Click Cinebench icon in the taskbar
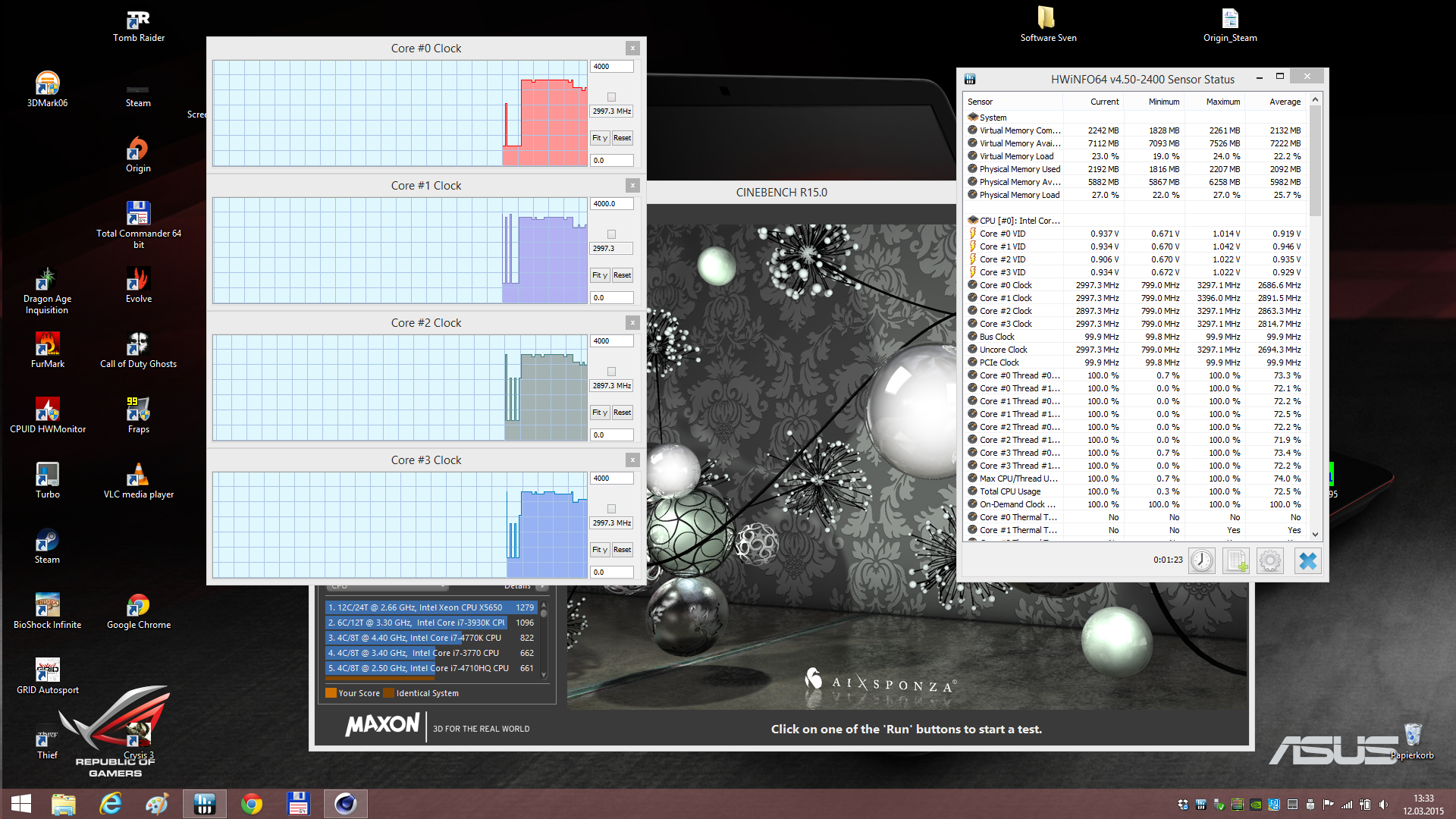The height and width of the screenshot is (819, 1456). pyautogui.click(x=346, y=804)
